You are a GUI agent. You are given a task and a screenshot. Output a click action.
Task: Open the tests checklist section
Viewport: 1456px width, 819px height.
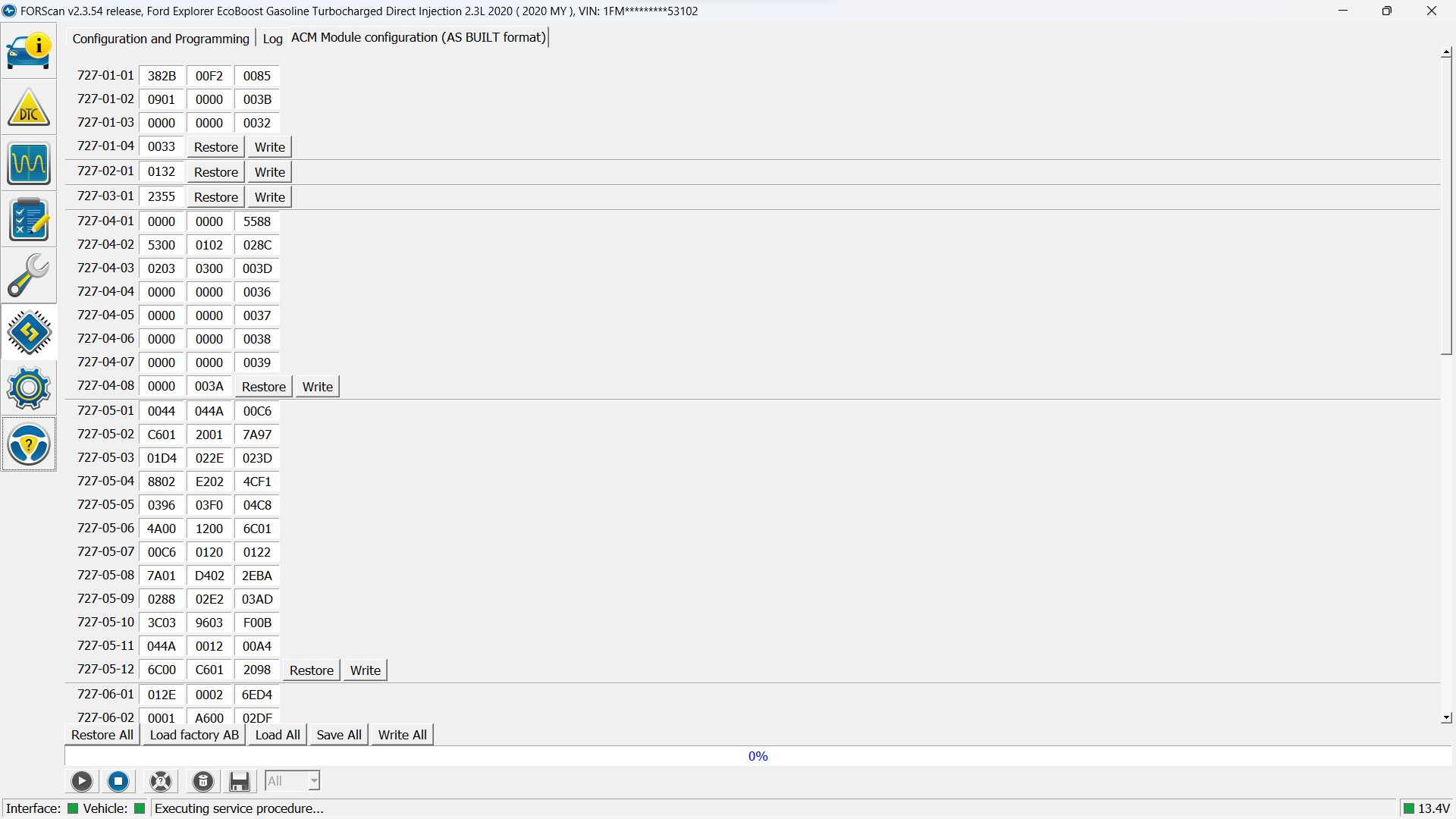pyautogui.click(x=29, y=220)
